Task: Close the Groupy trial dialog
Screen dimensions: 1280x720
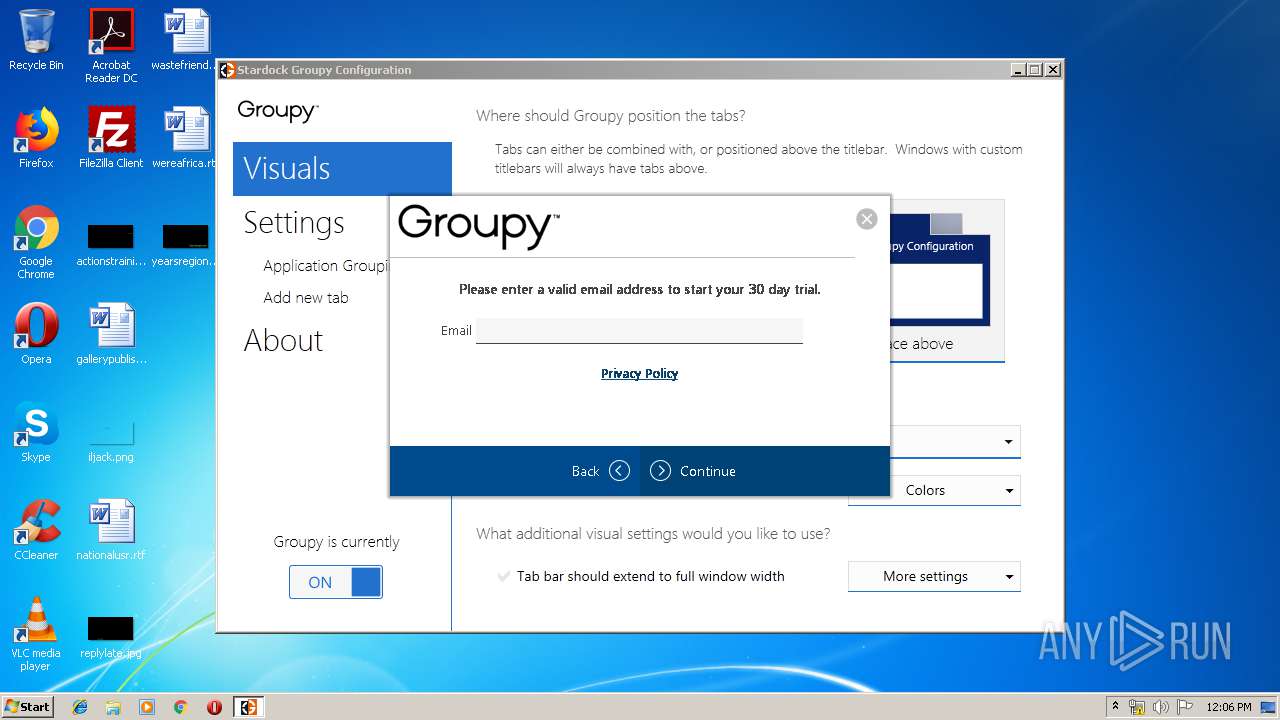Action: pos(867,219)
